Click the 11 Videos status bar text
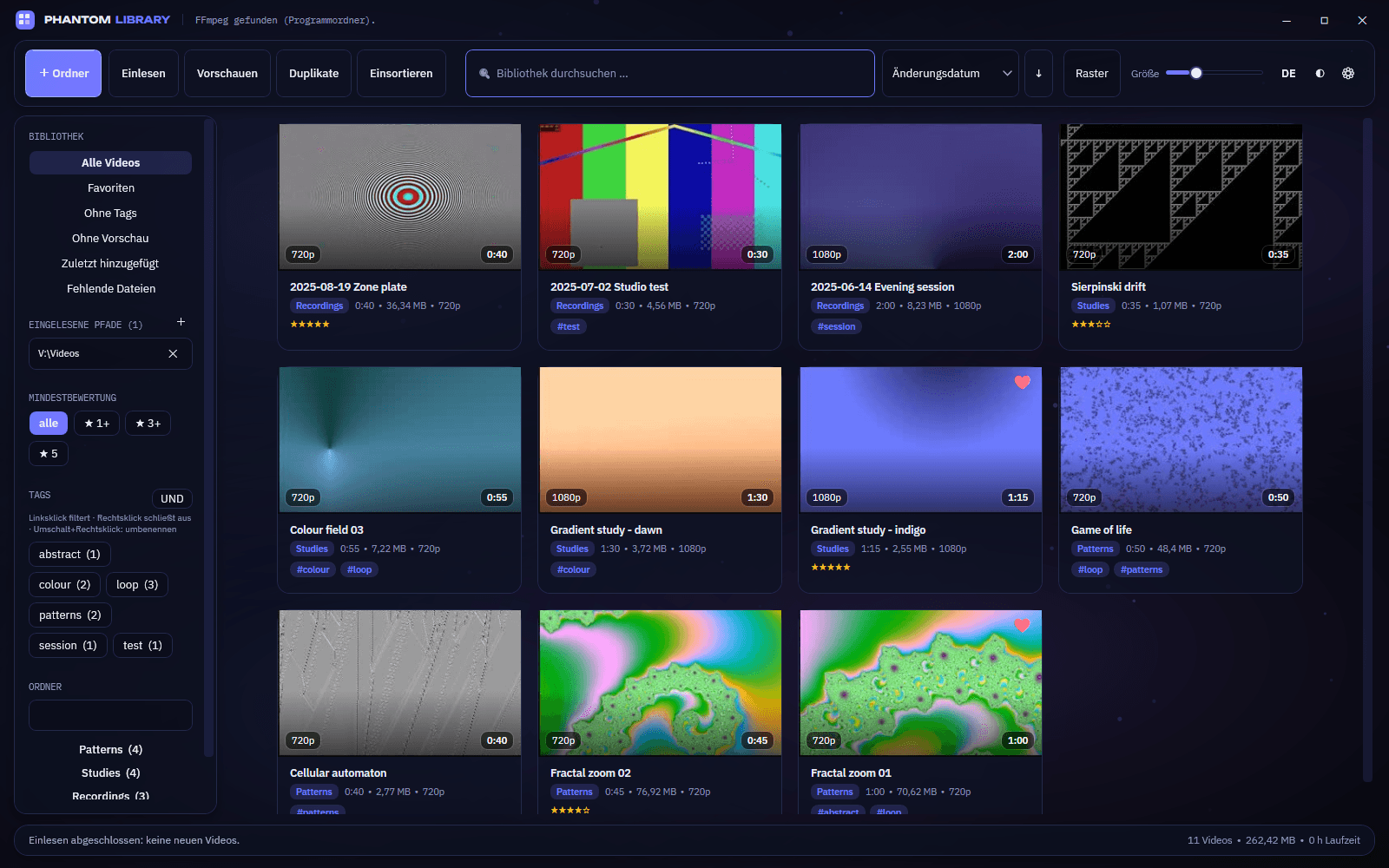Screen dimensions: 1389x868 coord(1209,840)
